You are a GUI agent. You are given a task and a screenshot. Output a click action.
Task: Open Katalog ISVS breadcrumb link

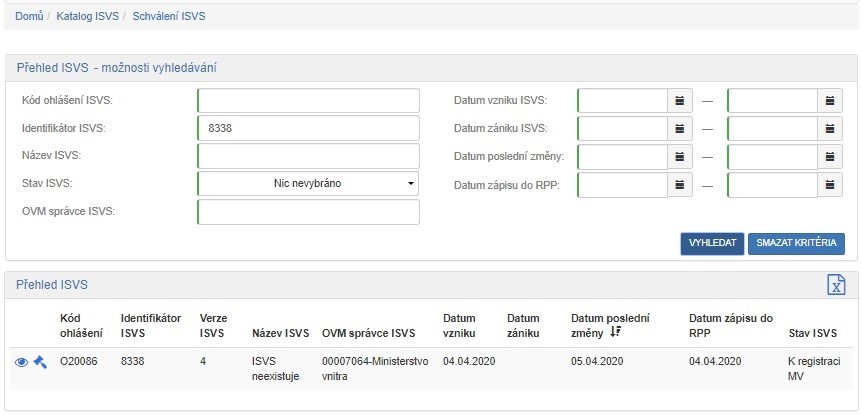pyautogui.click(x=88, y=17)
